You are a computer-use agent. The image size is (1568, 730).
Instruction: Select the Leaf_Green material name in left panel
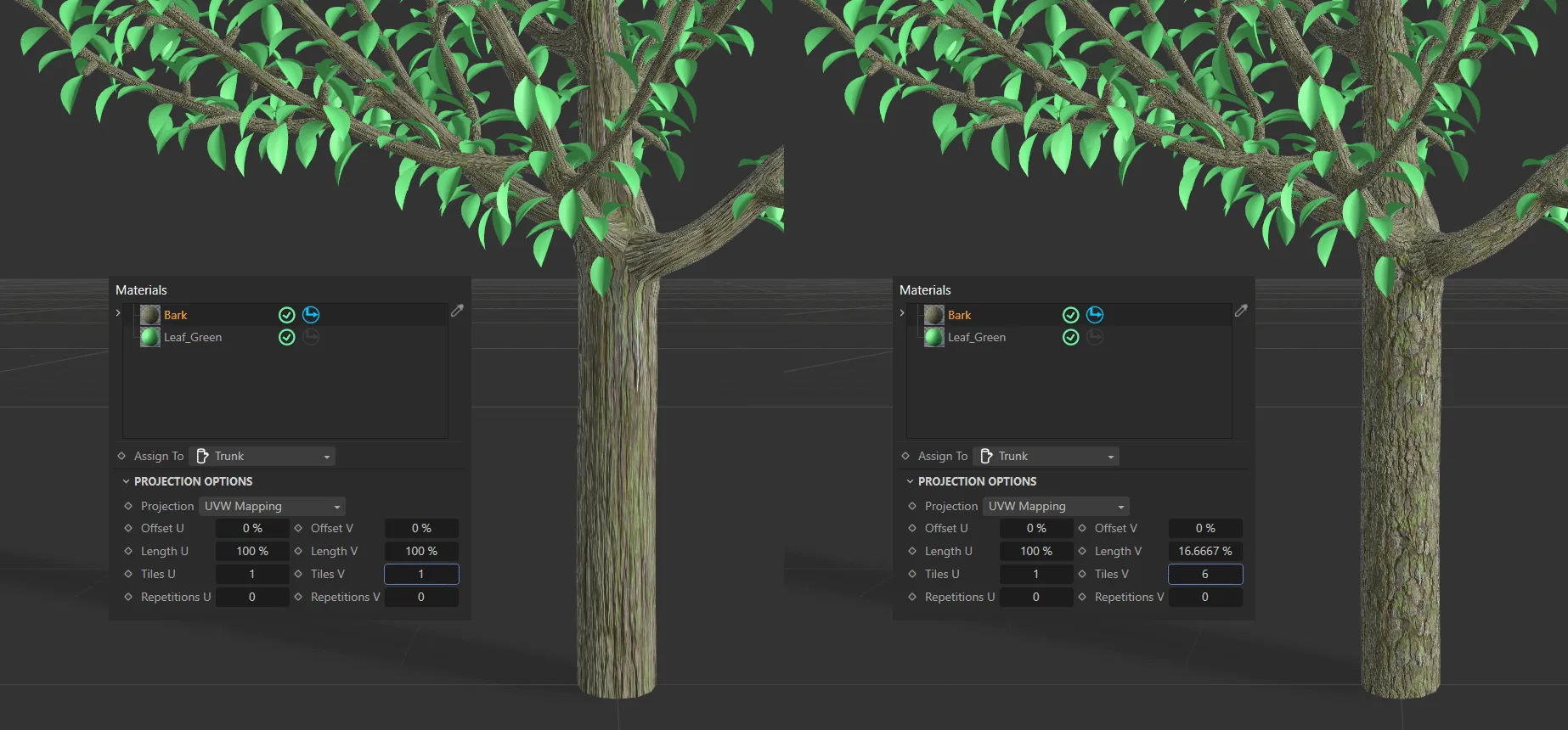tap(193, 337)
